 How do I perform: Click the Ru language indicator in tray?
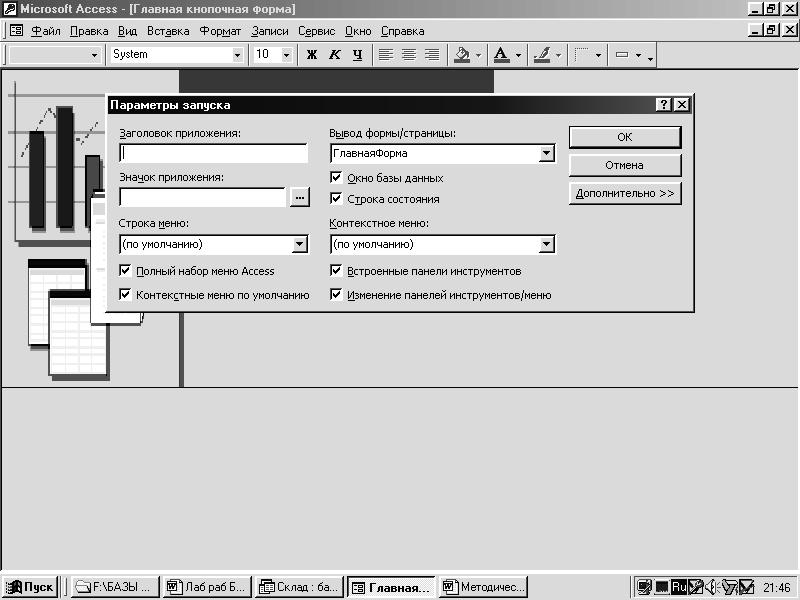coord(678,587)
